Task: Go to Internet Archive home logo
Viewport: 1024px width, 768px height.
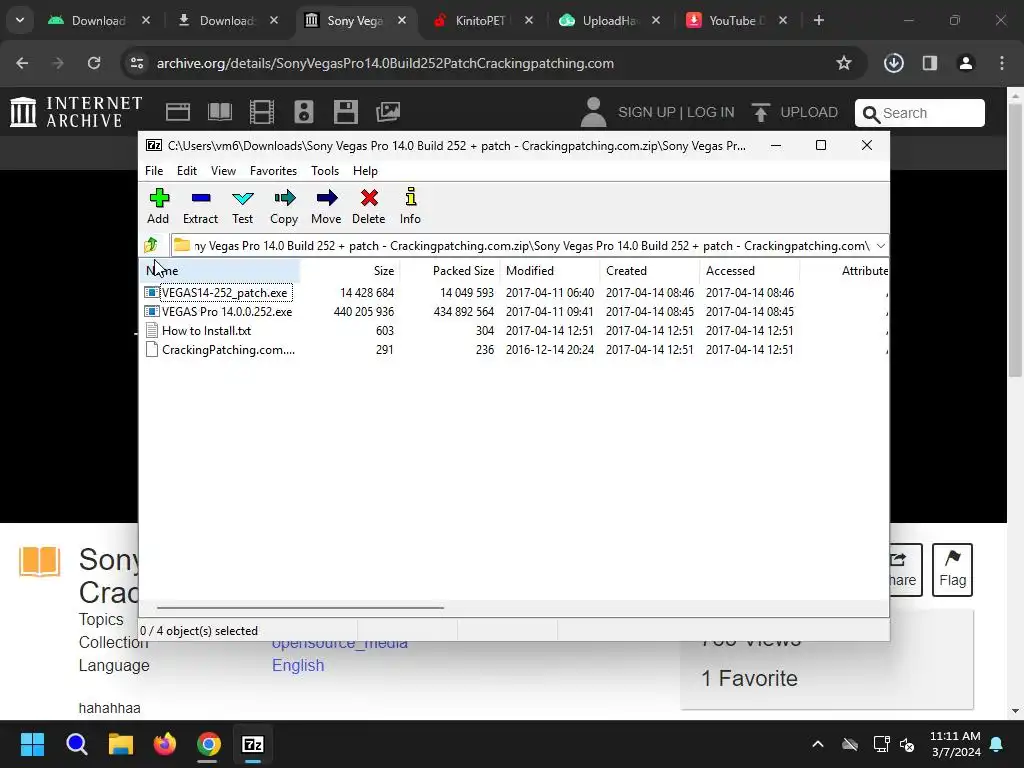Action: 76,112
